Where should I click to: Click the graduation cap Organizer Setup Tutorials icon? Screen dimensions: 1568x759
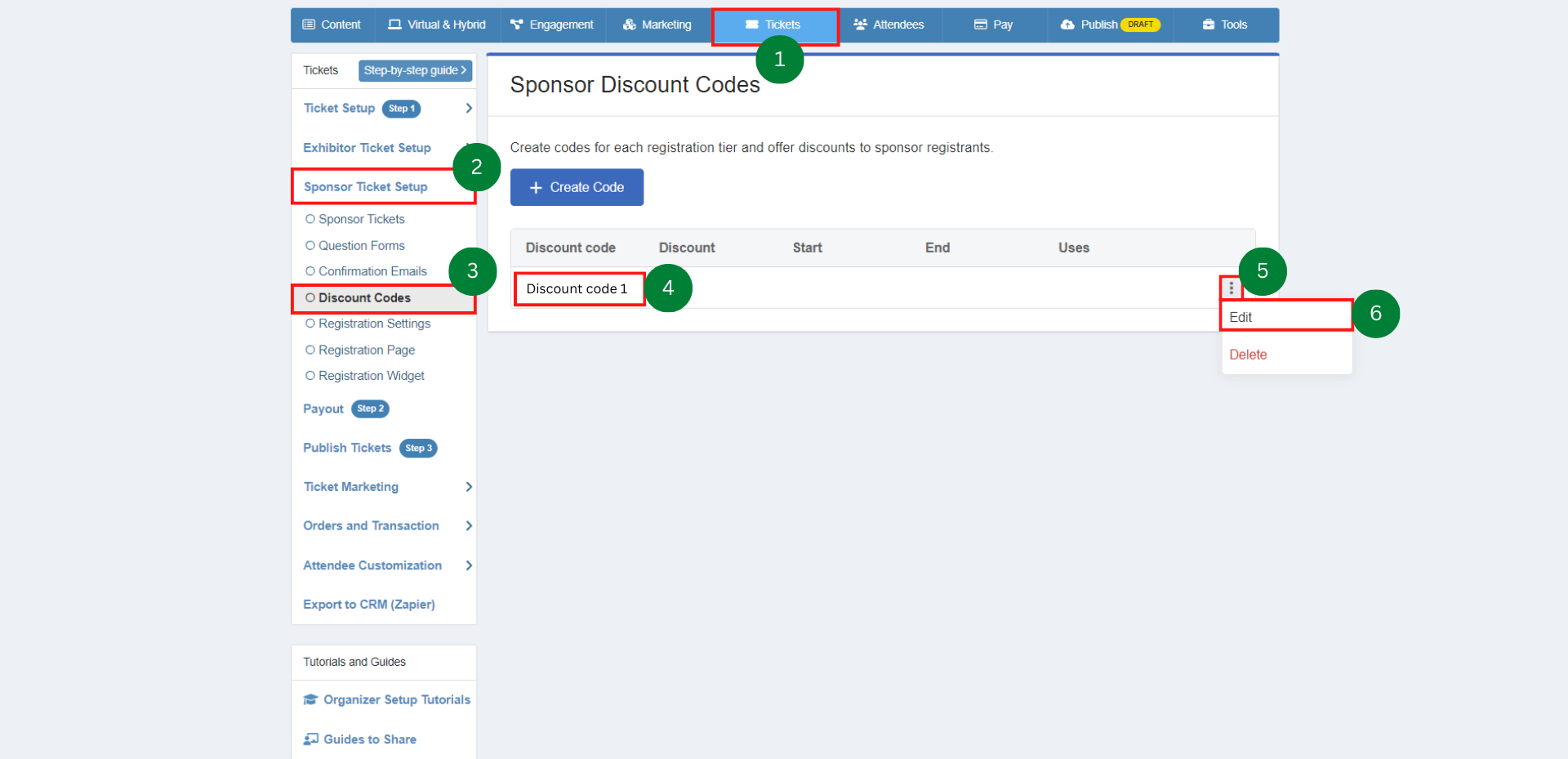[310, 699]
